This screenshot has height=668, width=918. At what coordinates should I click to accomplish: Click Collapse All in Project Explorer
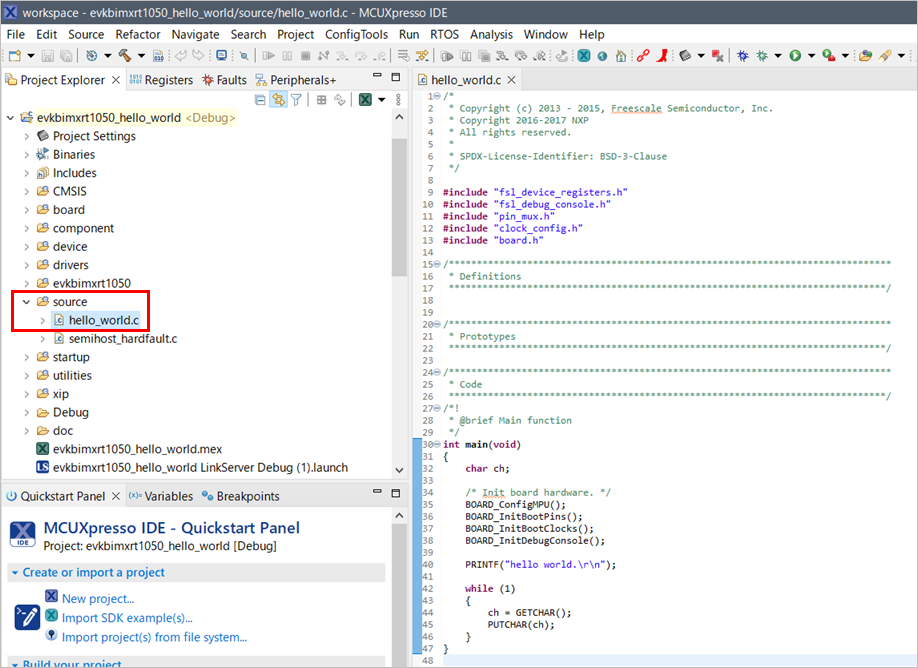pyautogui.click(x=261, y=100)
